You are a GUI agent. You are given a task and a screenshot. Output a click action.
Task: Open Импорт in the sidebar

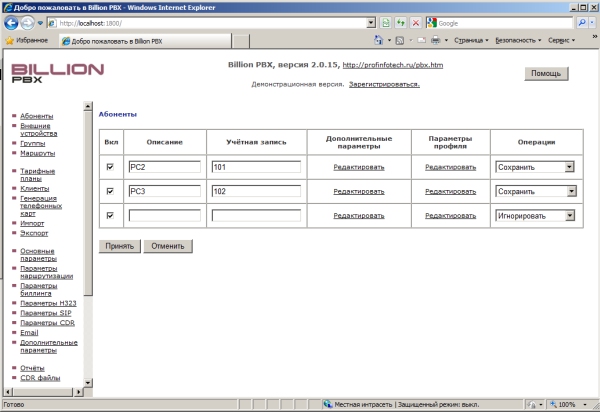pos(32,223)
